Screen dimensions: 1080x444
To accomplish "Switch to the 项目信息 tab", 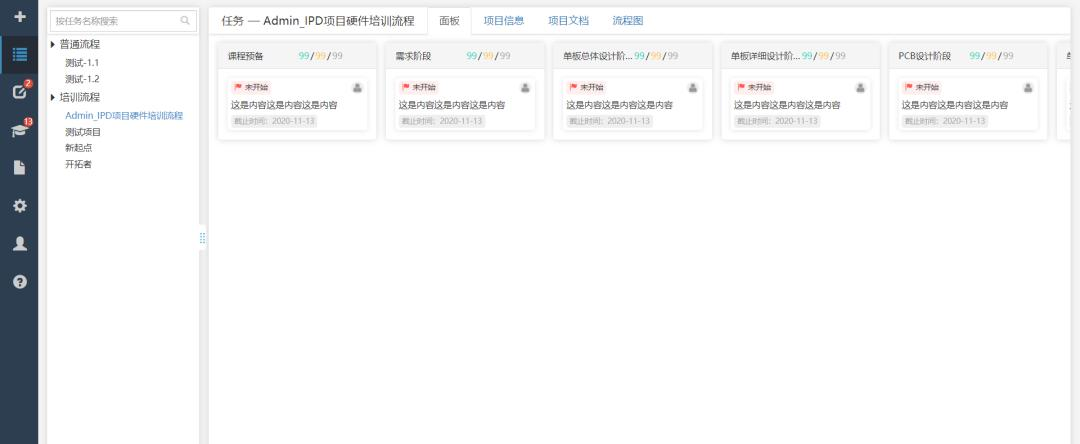I will click(503, 21).
